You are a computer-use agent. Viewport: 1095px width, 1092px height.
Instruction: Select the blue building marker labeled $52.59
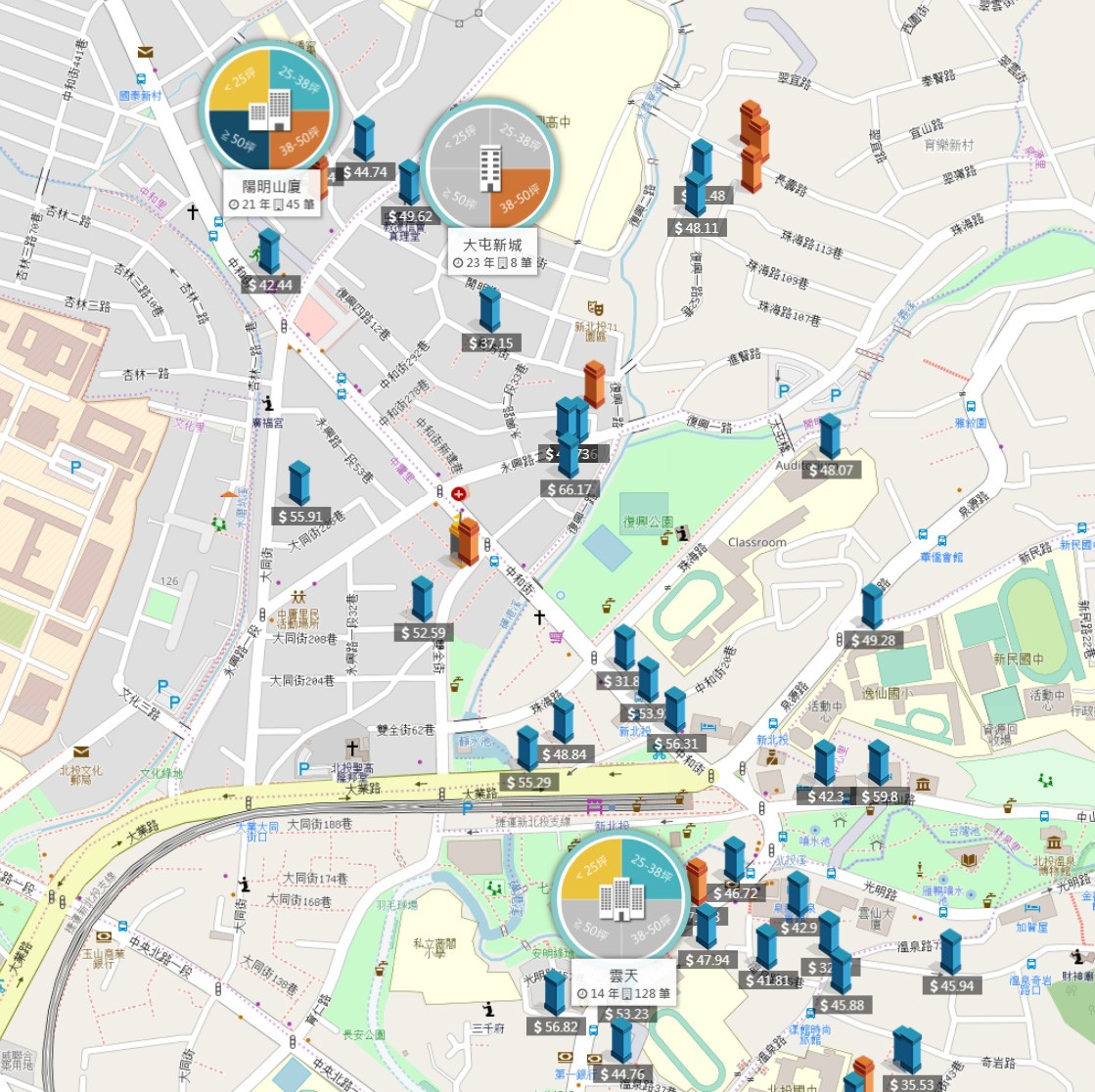coord(423,599)
